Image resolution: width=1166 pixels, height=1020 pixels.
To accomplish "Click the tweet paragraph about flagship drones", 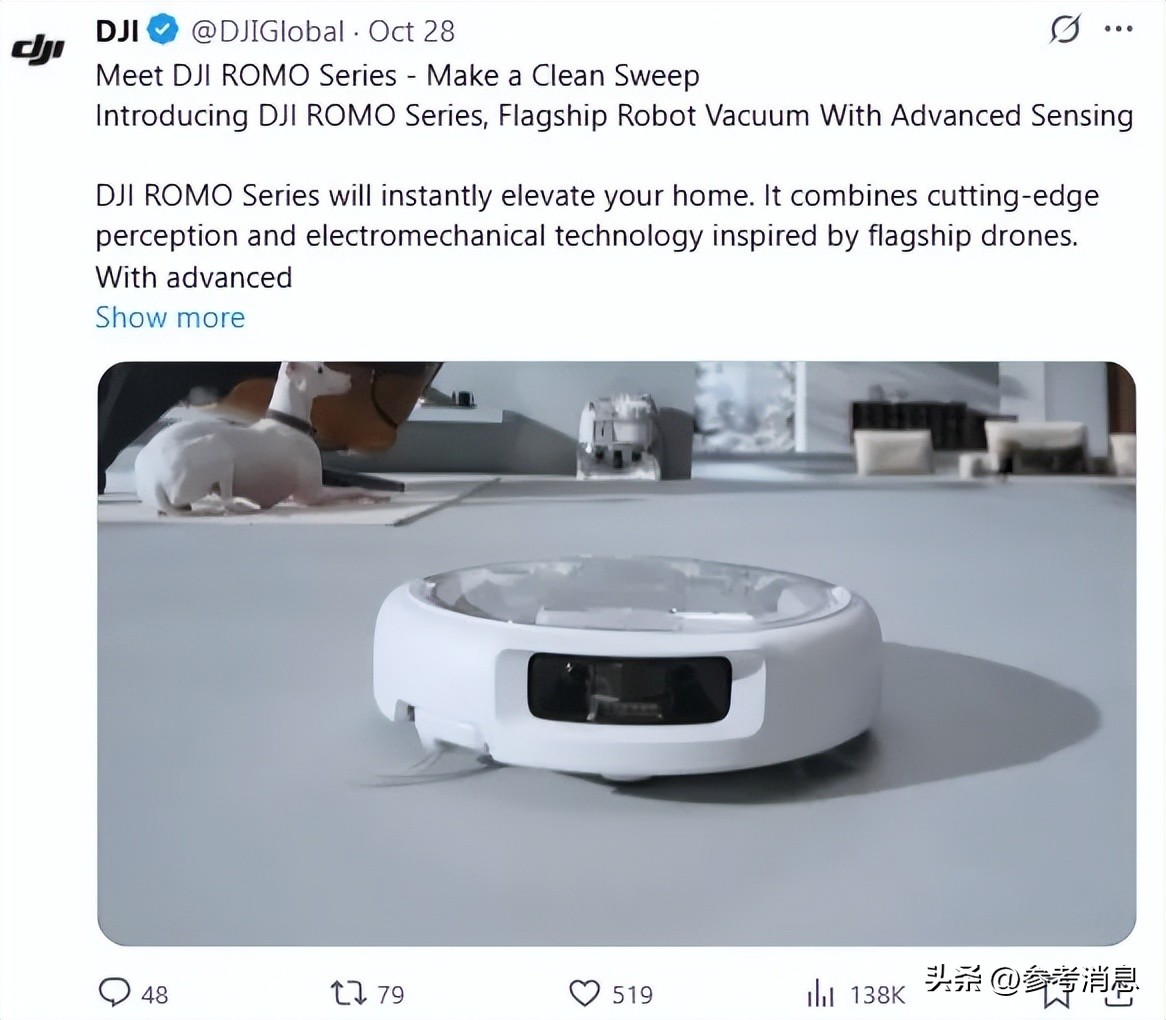I will [597, 236].
